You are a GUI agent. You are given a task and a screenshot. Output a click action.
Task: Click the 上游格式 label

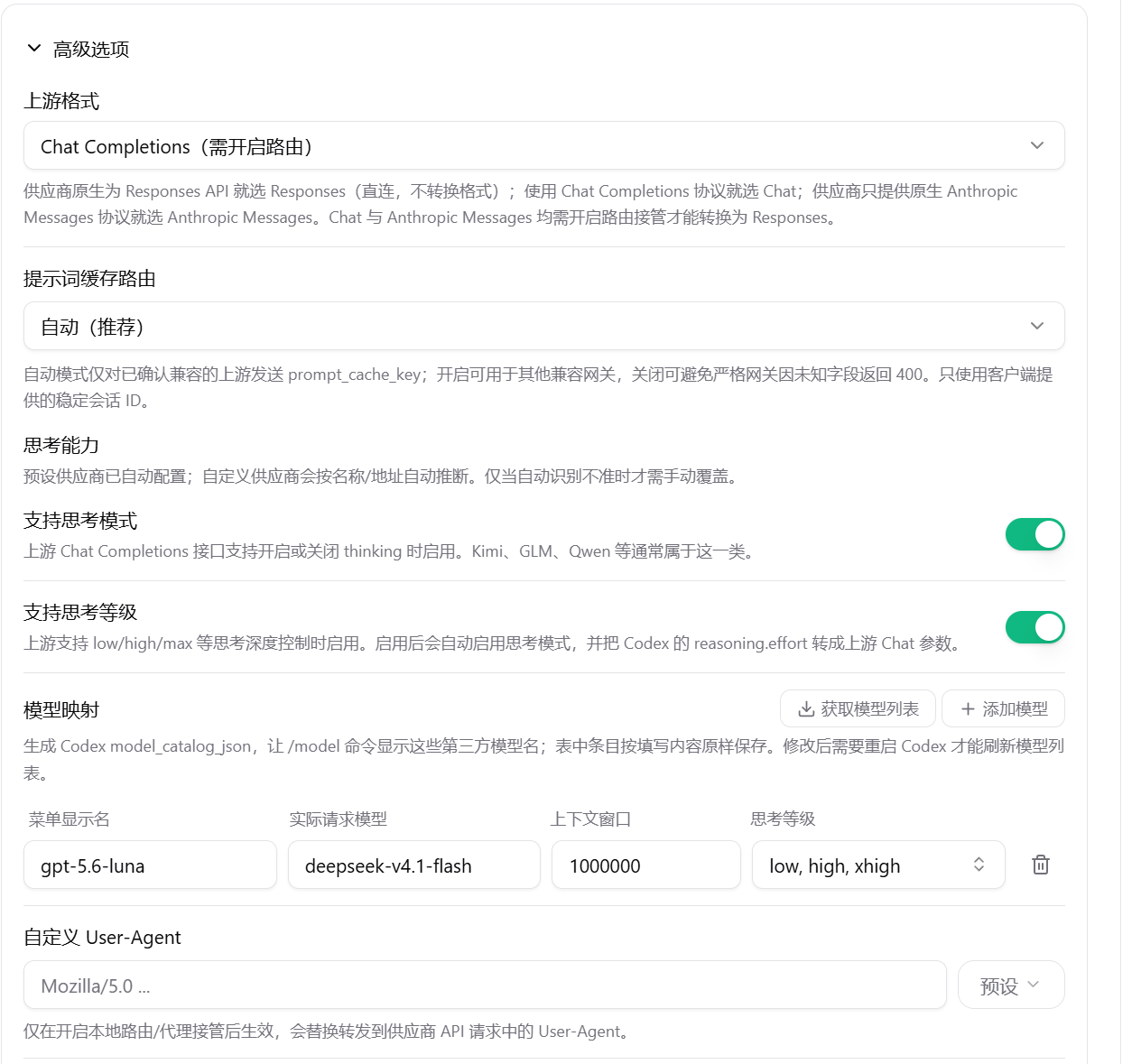tap(61, 101)
